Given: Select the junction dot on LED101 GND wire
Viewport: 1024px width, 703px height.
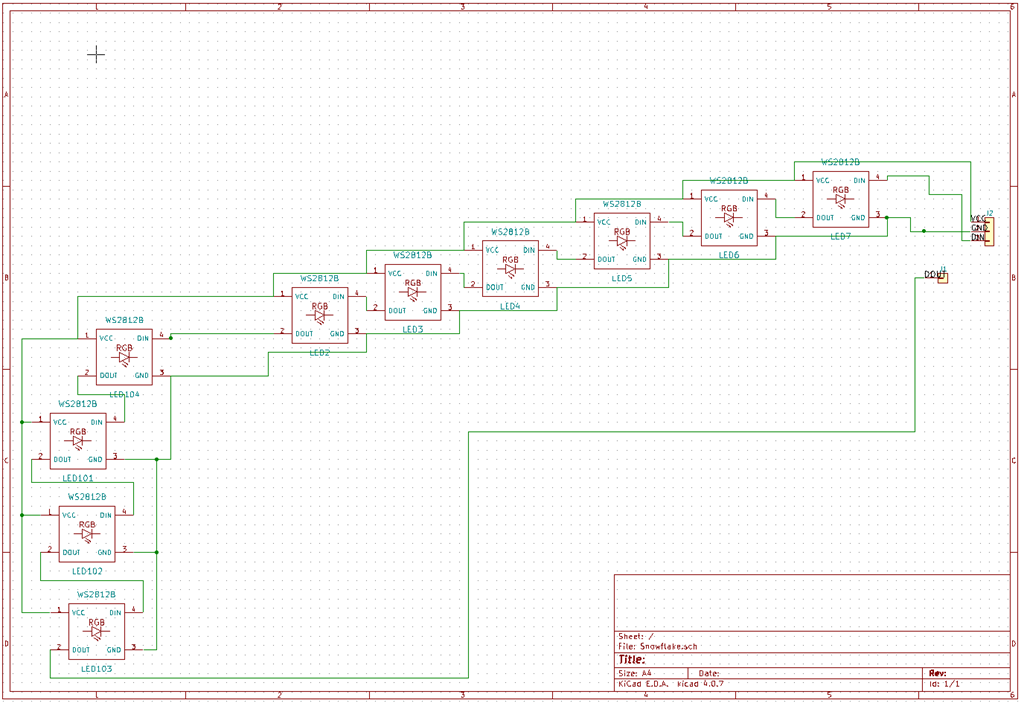Looking at the screenshot, I should click(157, 459).
